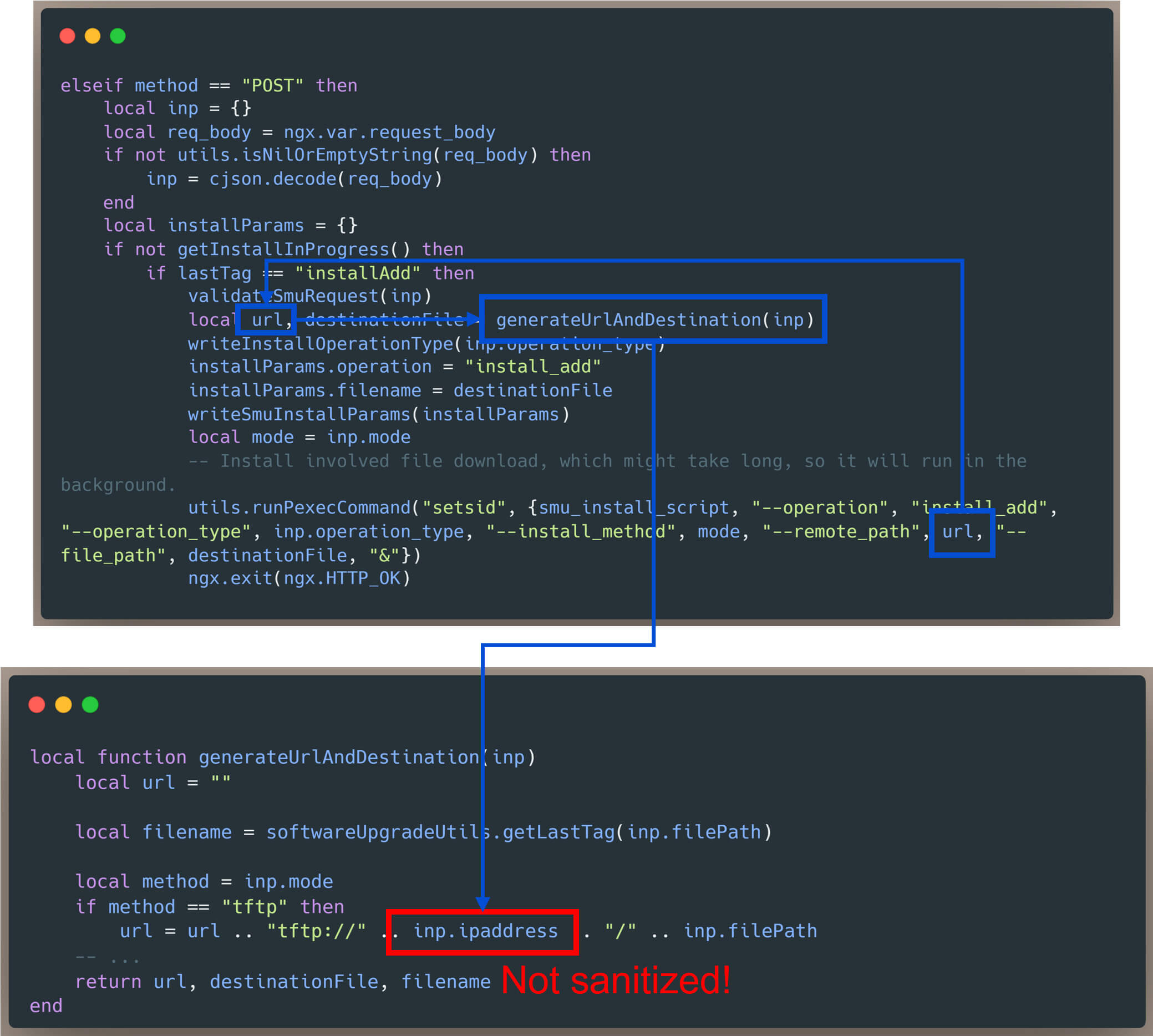Viewport: 1153px width, 1036px height.
Task: Click the "tftp://" string literal
Action: tap(316, 931)
